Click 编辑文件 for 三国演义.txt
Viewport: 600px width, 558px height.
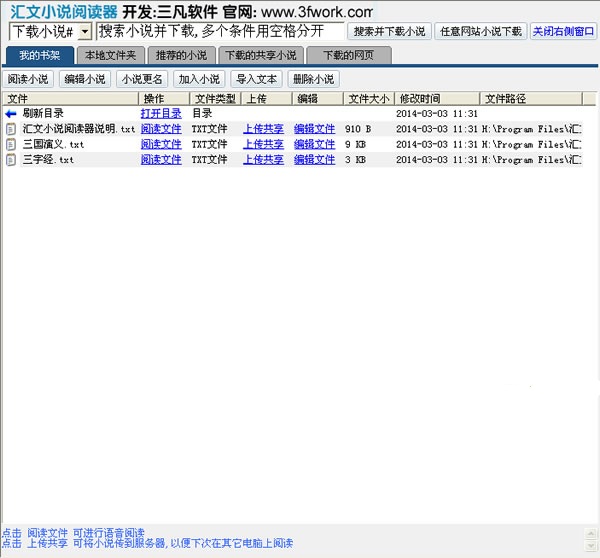tap(315, 144)
